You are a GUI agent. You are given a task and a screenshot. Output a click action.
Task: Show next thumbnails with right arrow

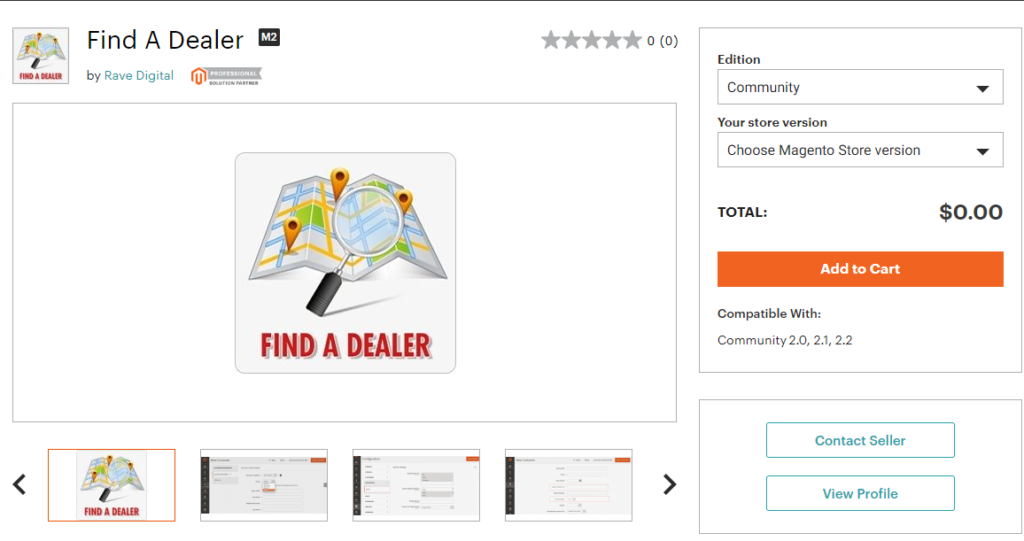670,485
